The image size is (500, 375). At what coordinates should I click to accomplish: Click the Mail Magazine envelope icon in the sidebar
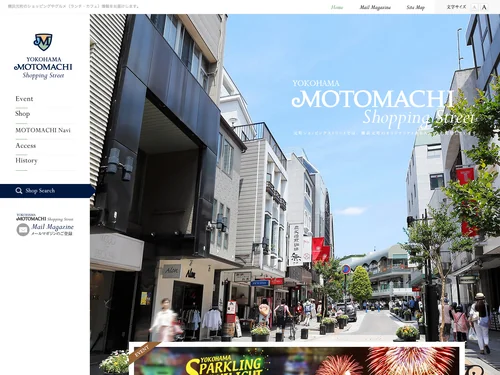coord(23,230)
